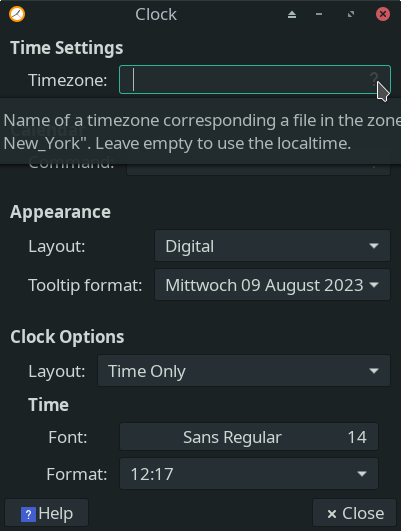Minimize the Clock window
The image size is (401, 531).
(x=319, y=14)
